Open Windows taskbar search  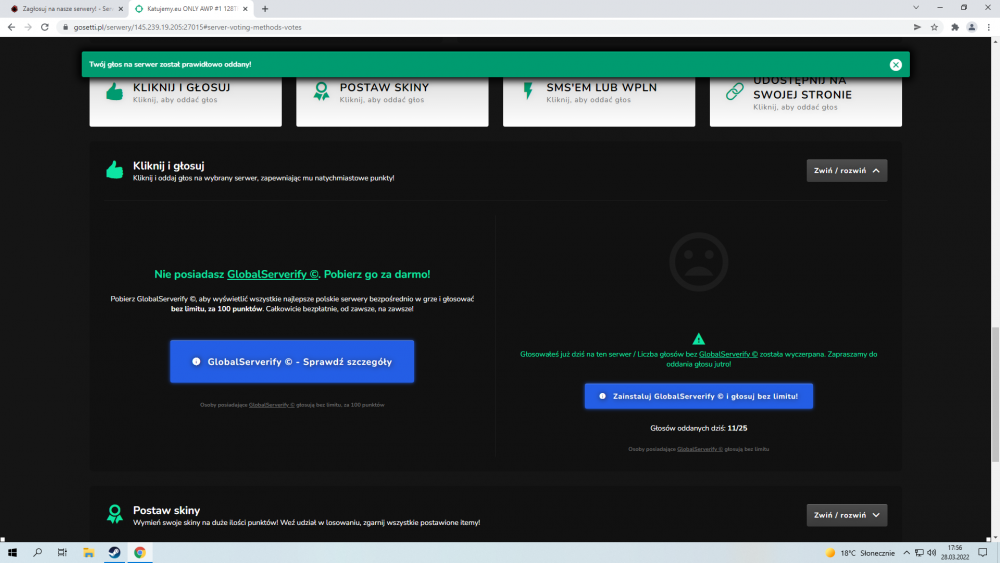click(38, 553)
